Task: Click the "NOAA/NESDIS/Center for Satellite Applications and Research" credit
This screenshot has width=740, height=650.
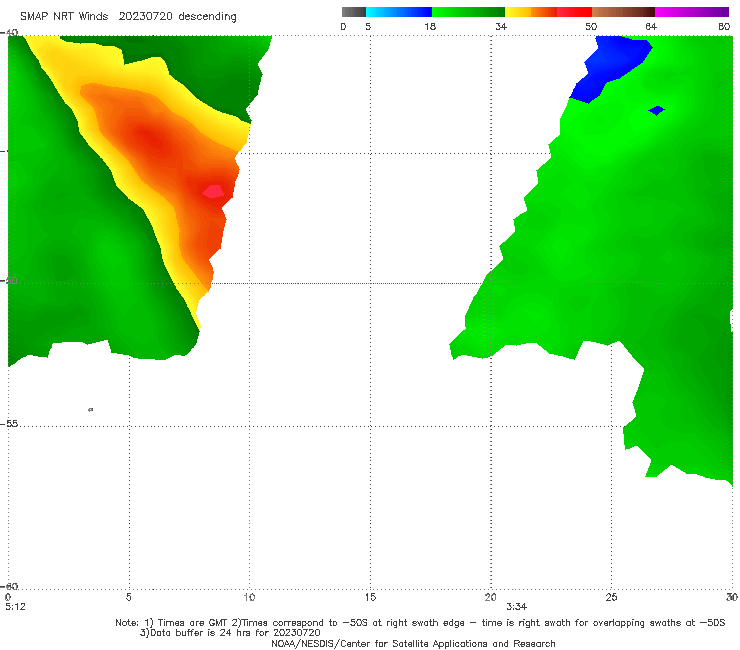Action: pyautogui.click(x=413, y=643)
